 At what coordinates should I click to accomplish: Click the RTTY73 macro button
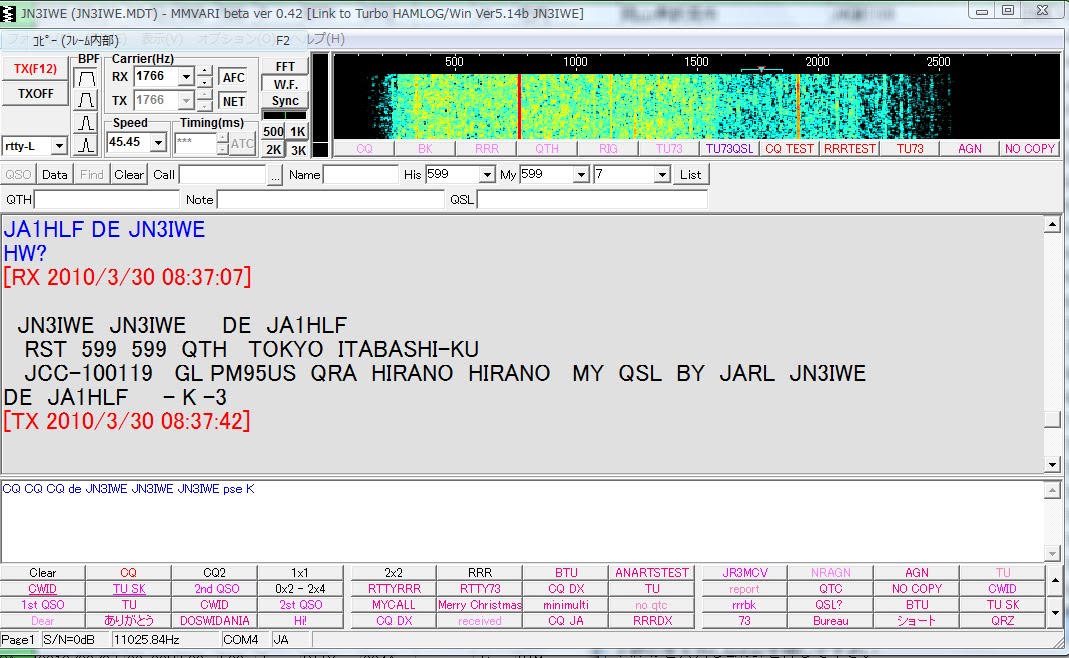pos(480,588)
